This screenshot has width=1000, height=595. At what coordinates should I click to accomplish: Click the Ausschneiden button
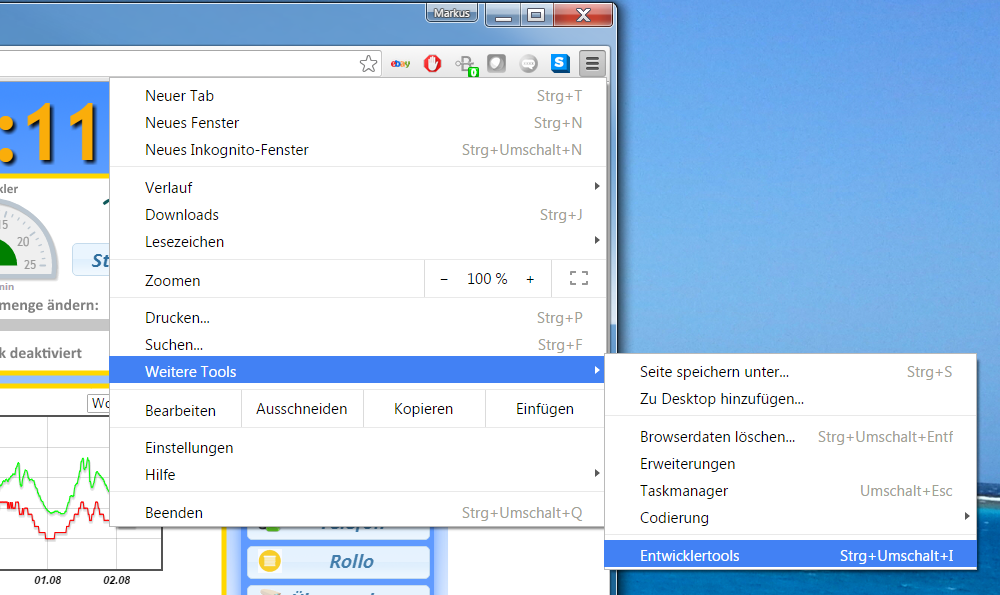pos(301,409)
